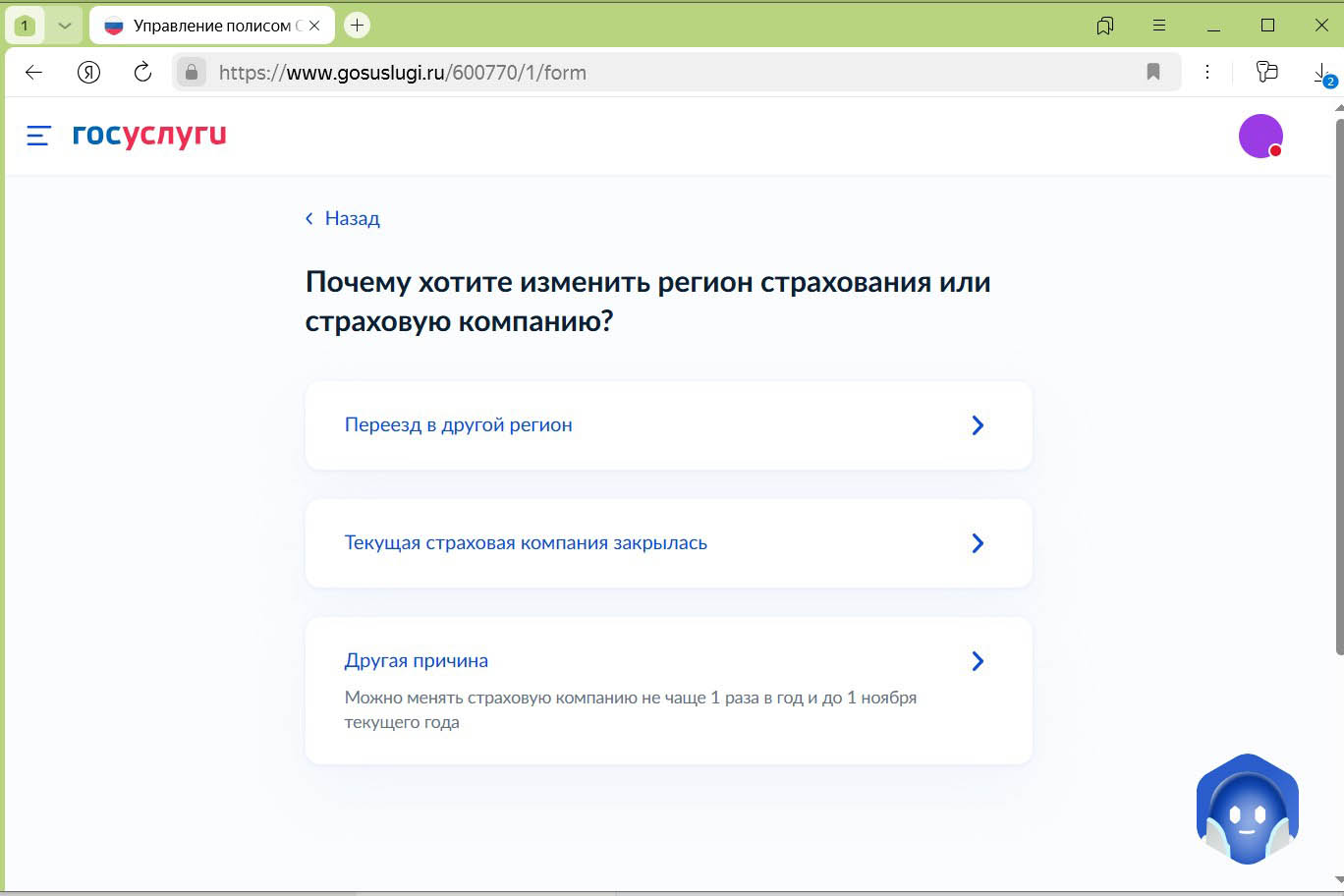Screen dimensions: 1344x896
Task: Bookmark this page using the flag icon
Action: (1151, 72)
